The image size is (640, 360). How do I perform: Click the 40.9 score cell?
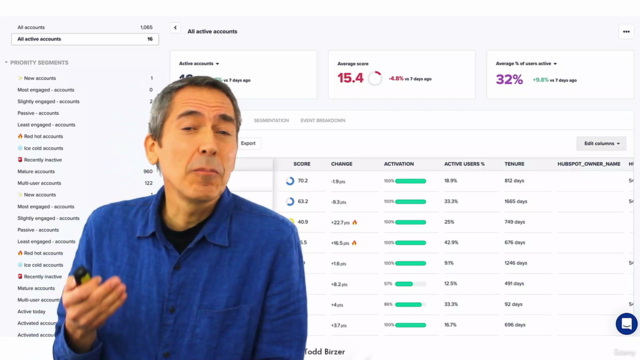pyautogui.click(x=303, y=222)
